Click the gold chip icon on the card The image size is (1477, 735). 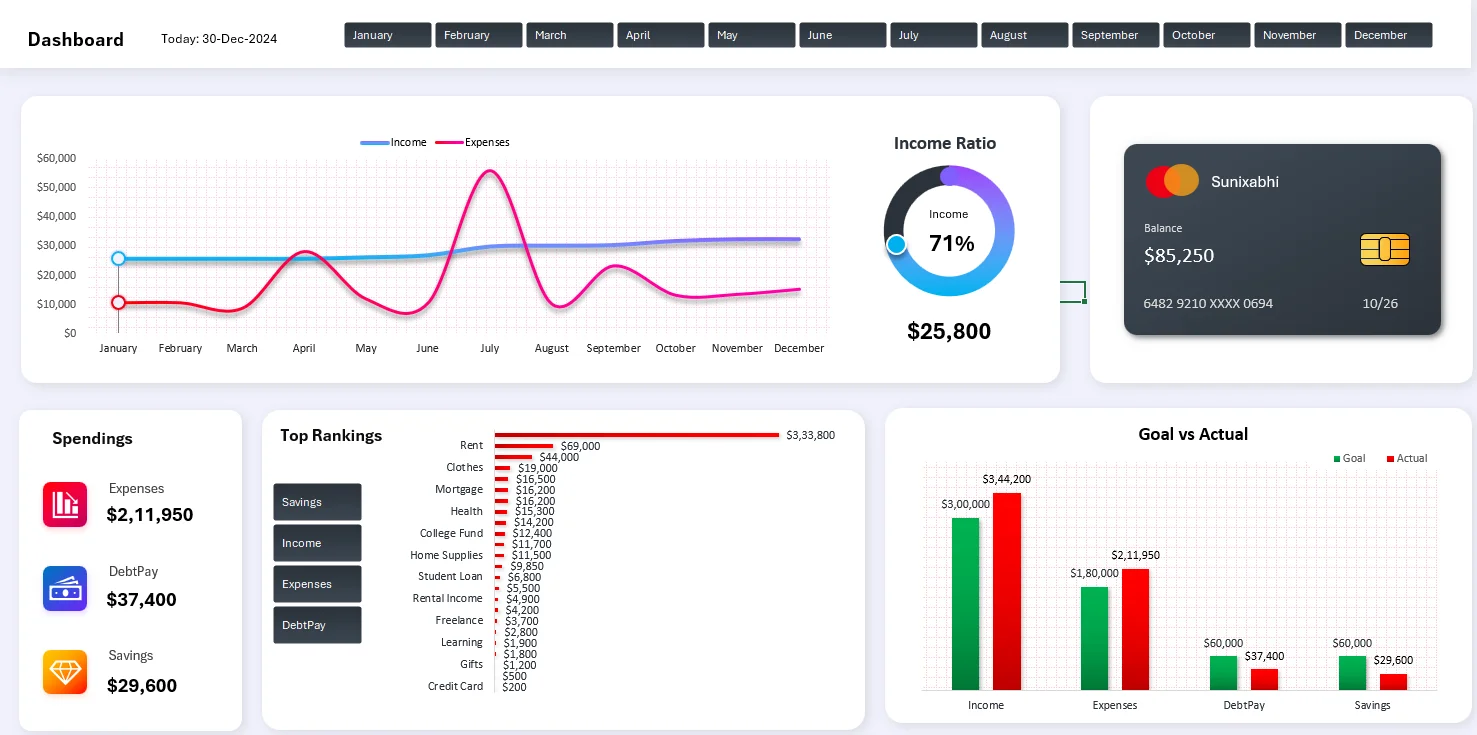tap(1384, 250)
